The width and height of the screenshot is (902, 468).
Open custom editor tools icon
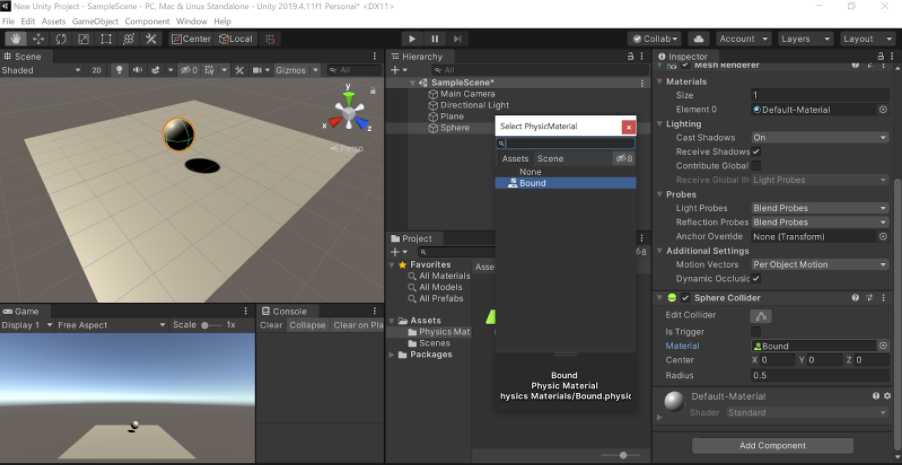point(151,39)
